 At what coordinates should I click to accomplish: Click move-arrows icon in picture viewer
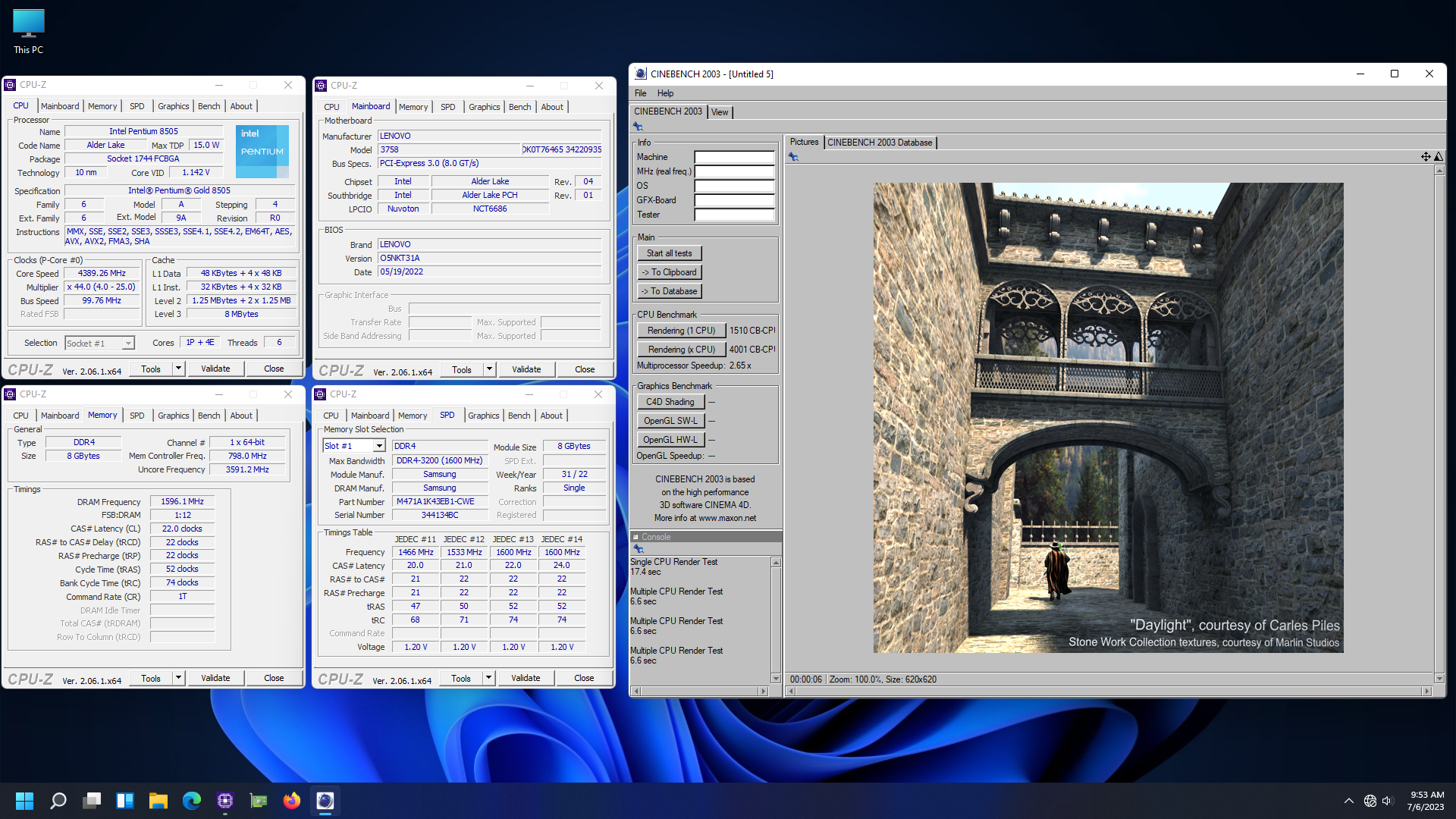tap(1426, 157)
